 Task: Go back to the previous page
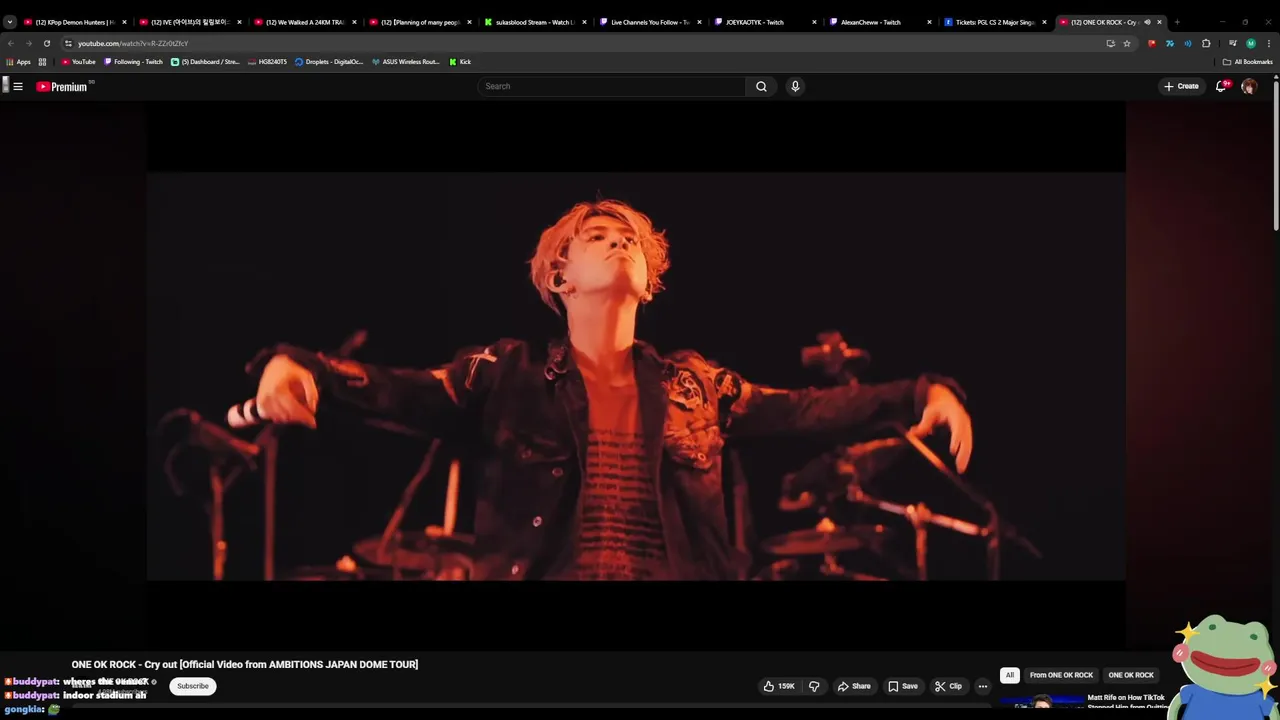tap(10, 43)
